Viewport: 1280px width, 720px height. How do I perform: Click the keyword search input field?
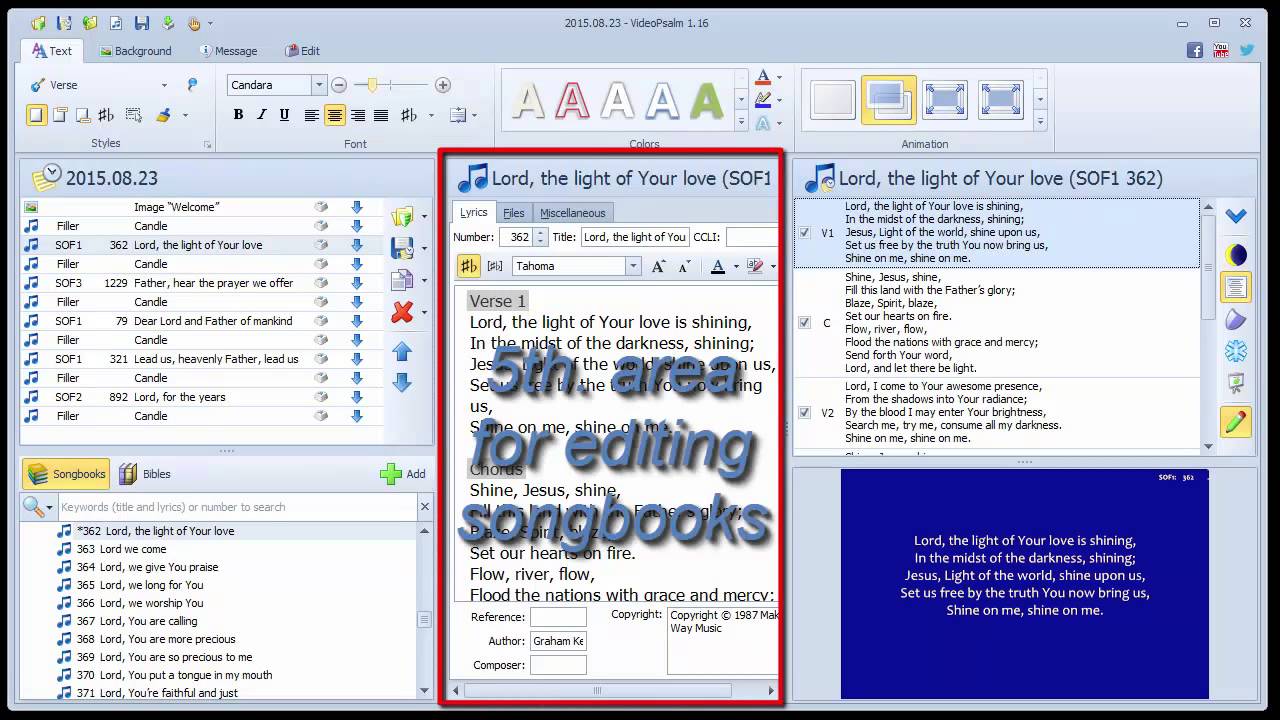coord(237,507)
